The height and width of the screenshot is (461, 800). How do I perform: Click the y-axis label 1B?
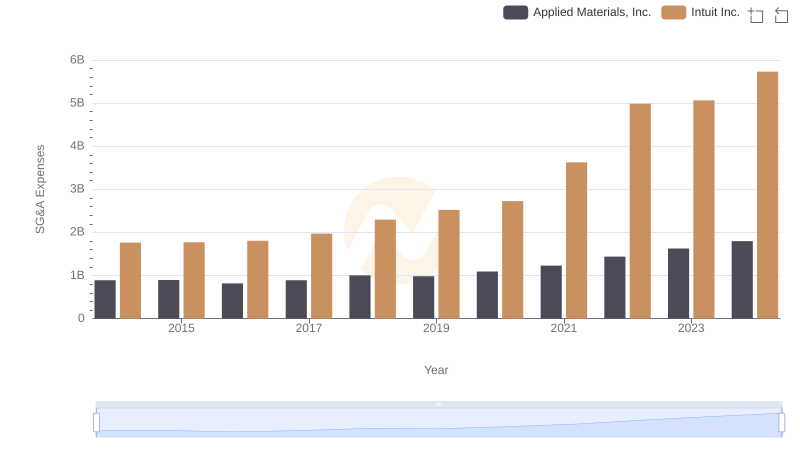(x=77, y=275)
